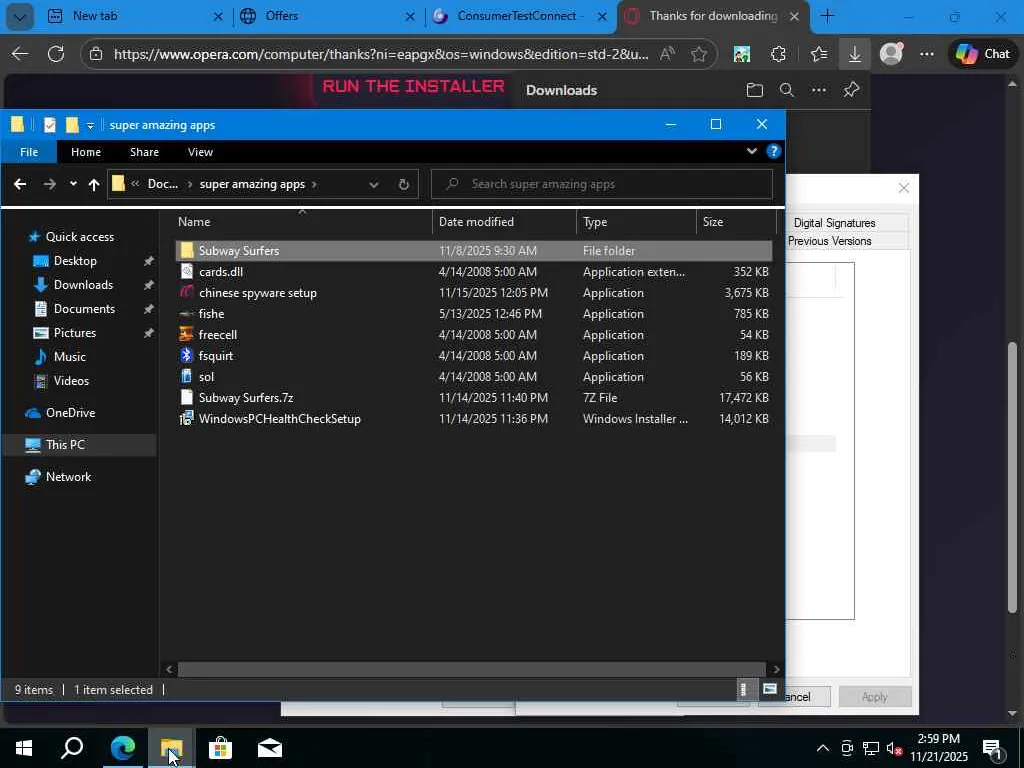The height and width of the screenshot is (768, 1024).
Task: Open Digital Signatures tab in properties dialog
Action: pos(834,223)
